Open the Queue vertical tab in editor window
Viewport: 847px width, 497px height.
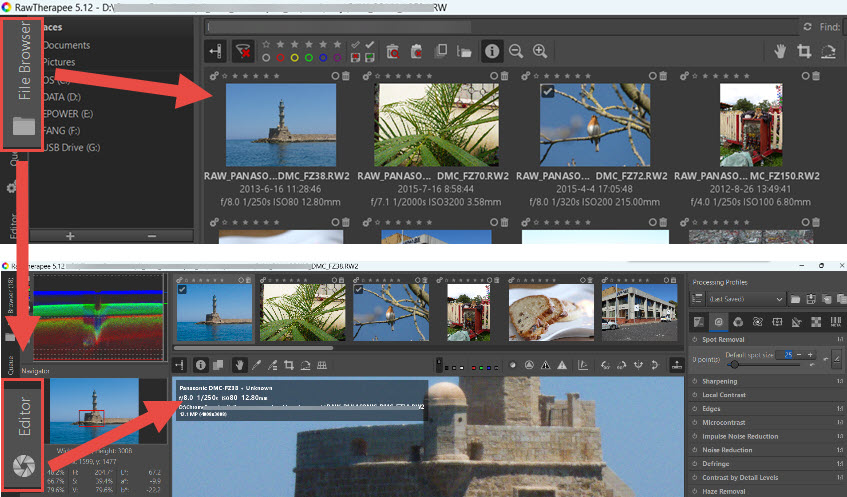point(11,365)
